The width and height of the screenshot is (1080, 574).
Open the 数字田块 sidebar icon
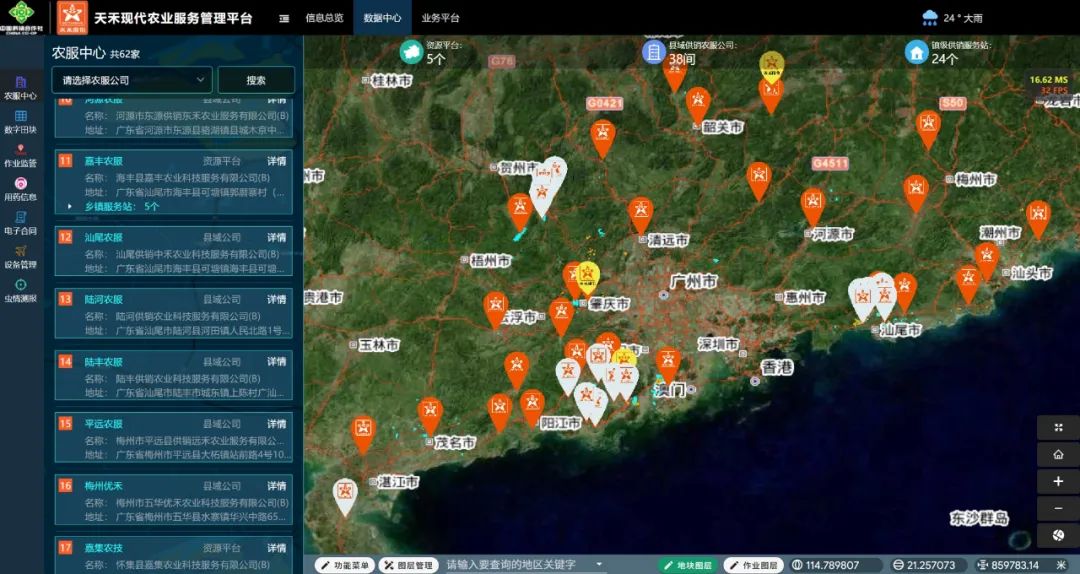(20, 121)
